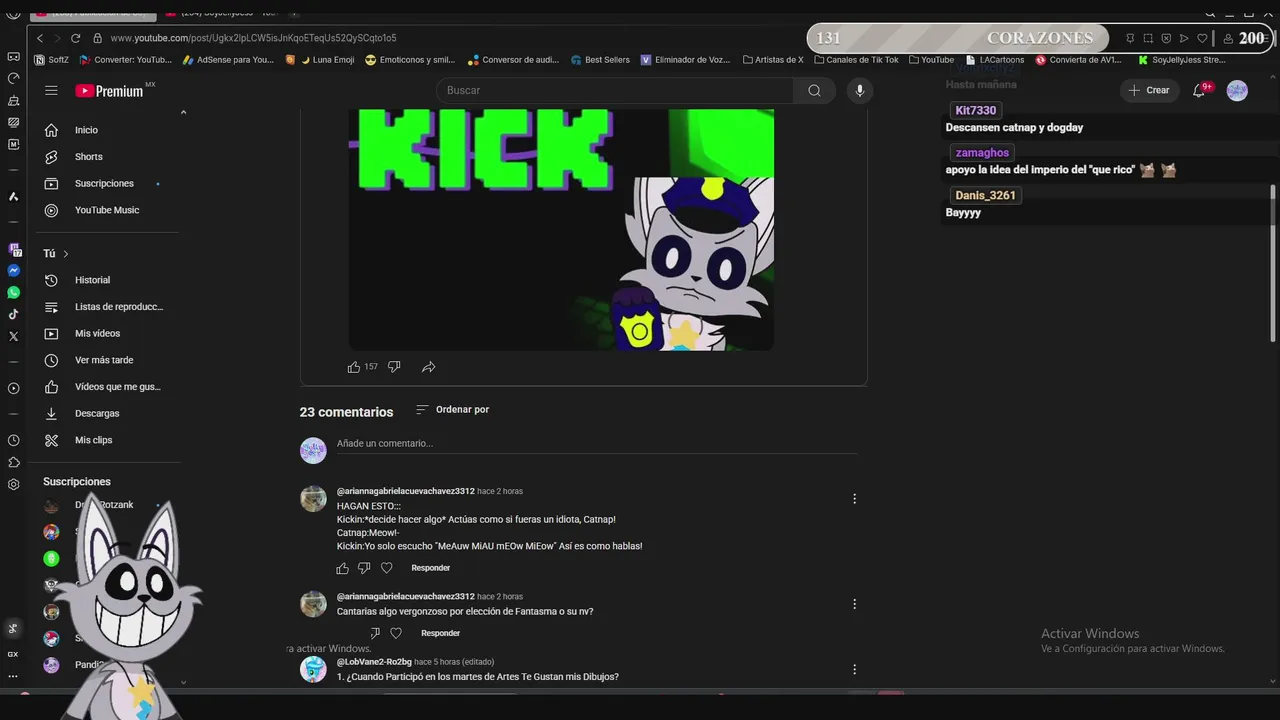Go back with the browser back arrow

(40, 38)
